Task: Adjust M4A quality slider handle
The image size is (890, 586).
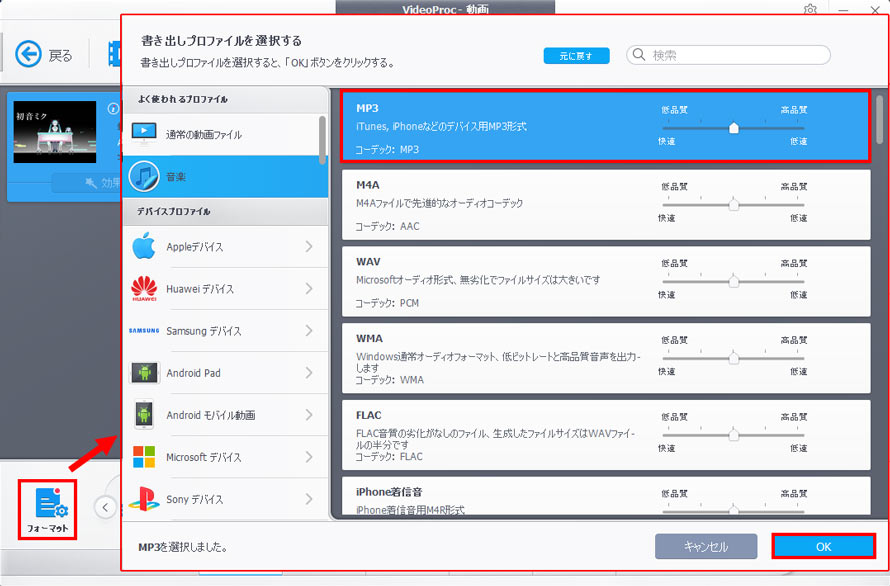Action: click(733, 204)
